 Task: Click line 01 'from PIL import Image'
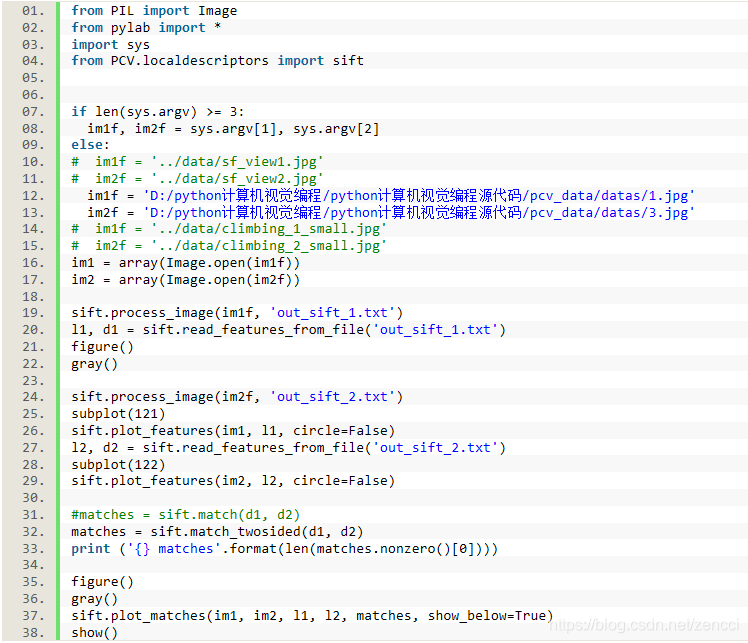pos(154,10)
